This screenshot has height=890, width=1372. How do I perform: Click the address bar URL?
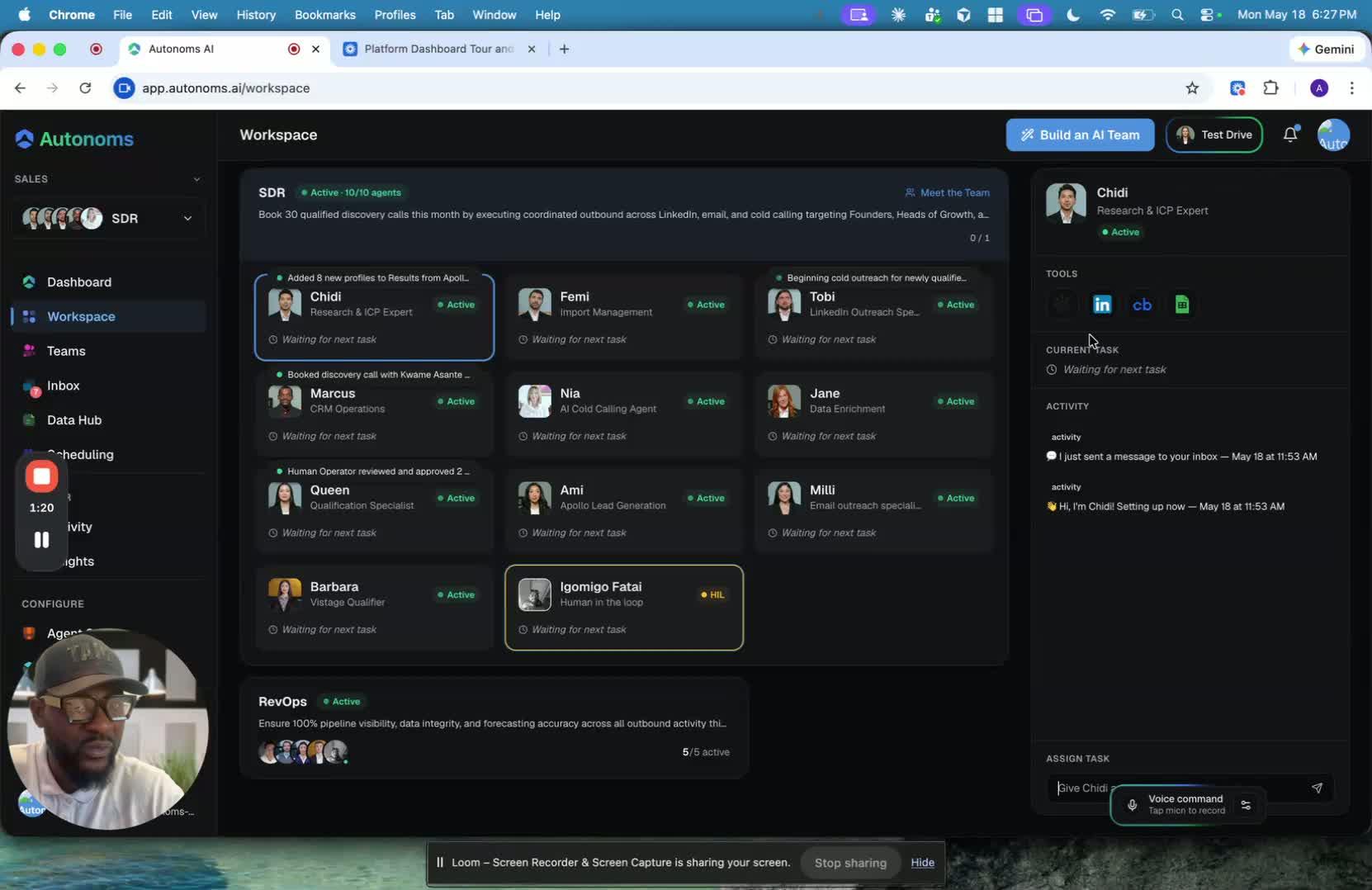tap(225, 88)
